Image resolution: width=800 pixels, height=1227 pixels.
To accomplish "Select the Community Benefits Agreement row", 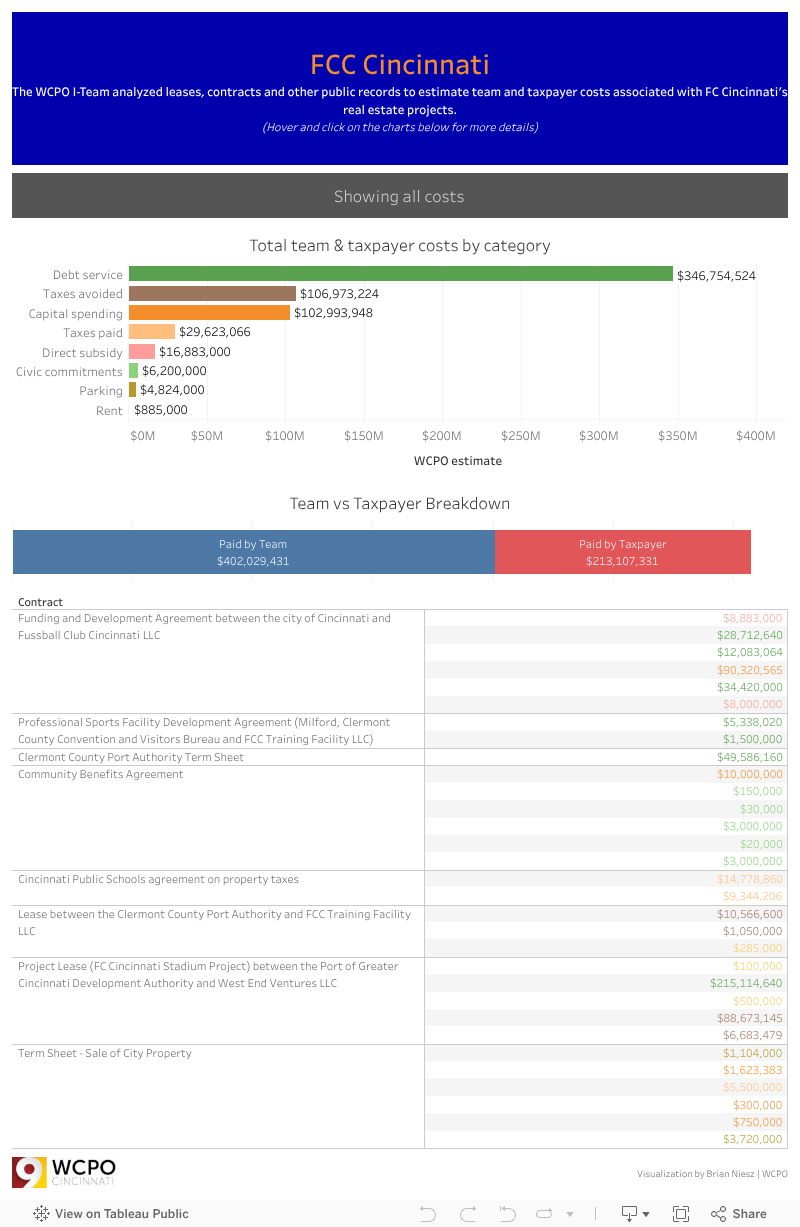I will [x=218, y=818].
